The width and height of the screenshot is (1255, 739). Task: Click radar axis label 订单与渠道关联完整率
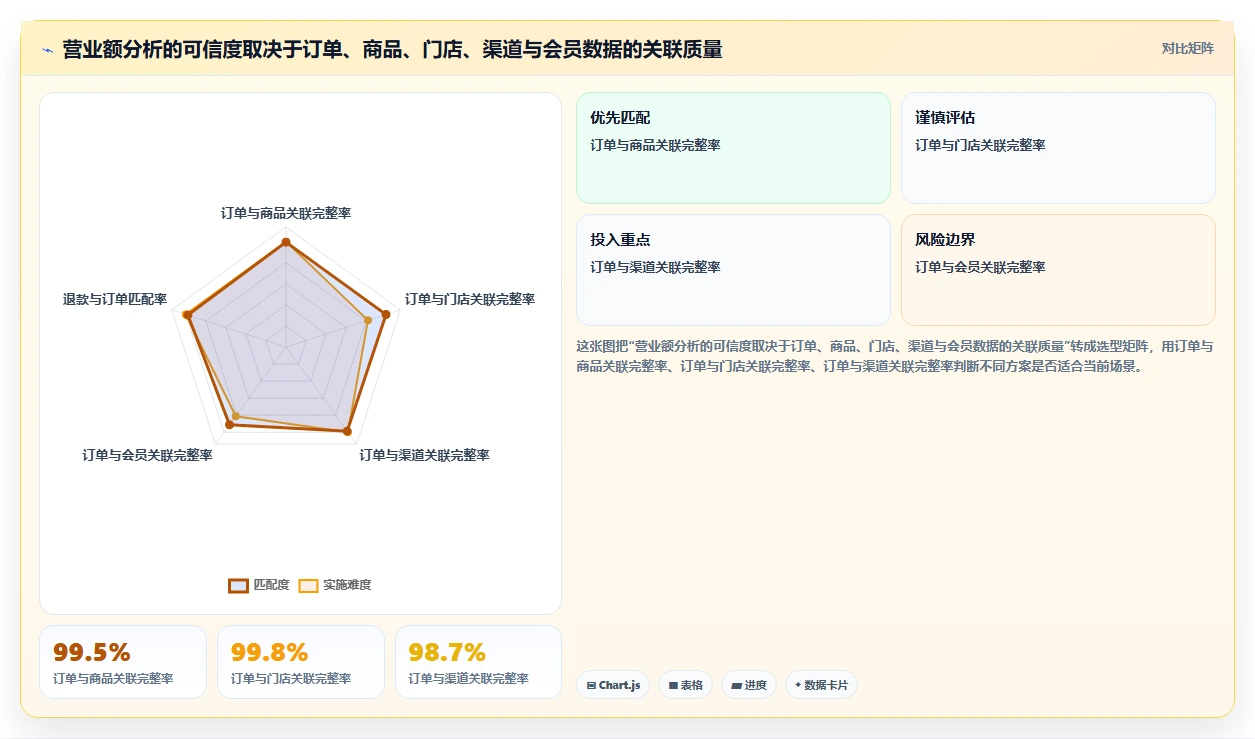coord(425,455)
